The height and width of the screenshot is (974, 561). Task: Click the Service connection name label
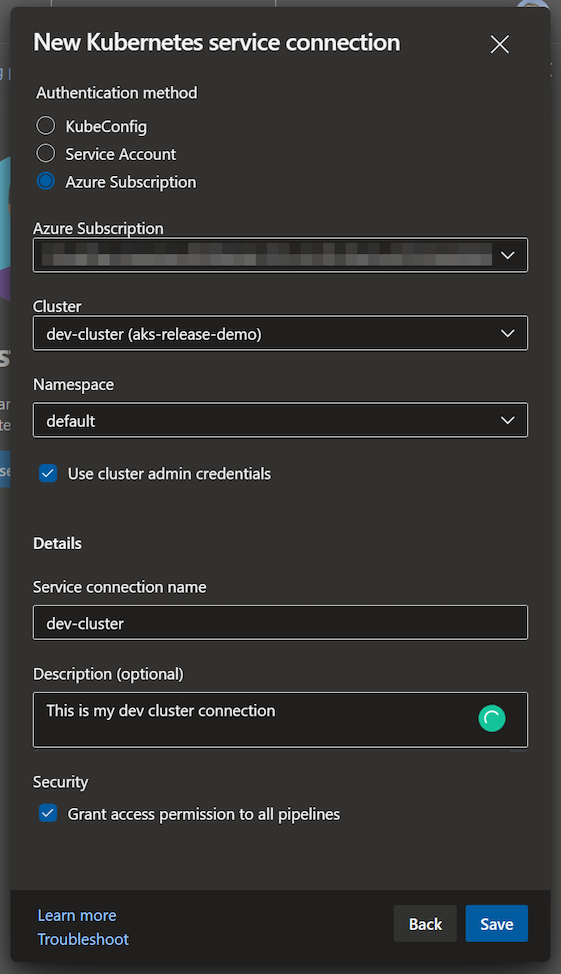pos(119,587)
